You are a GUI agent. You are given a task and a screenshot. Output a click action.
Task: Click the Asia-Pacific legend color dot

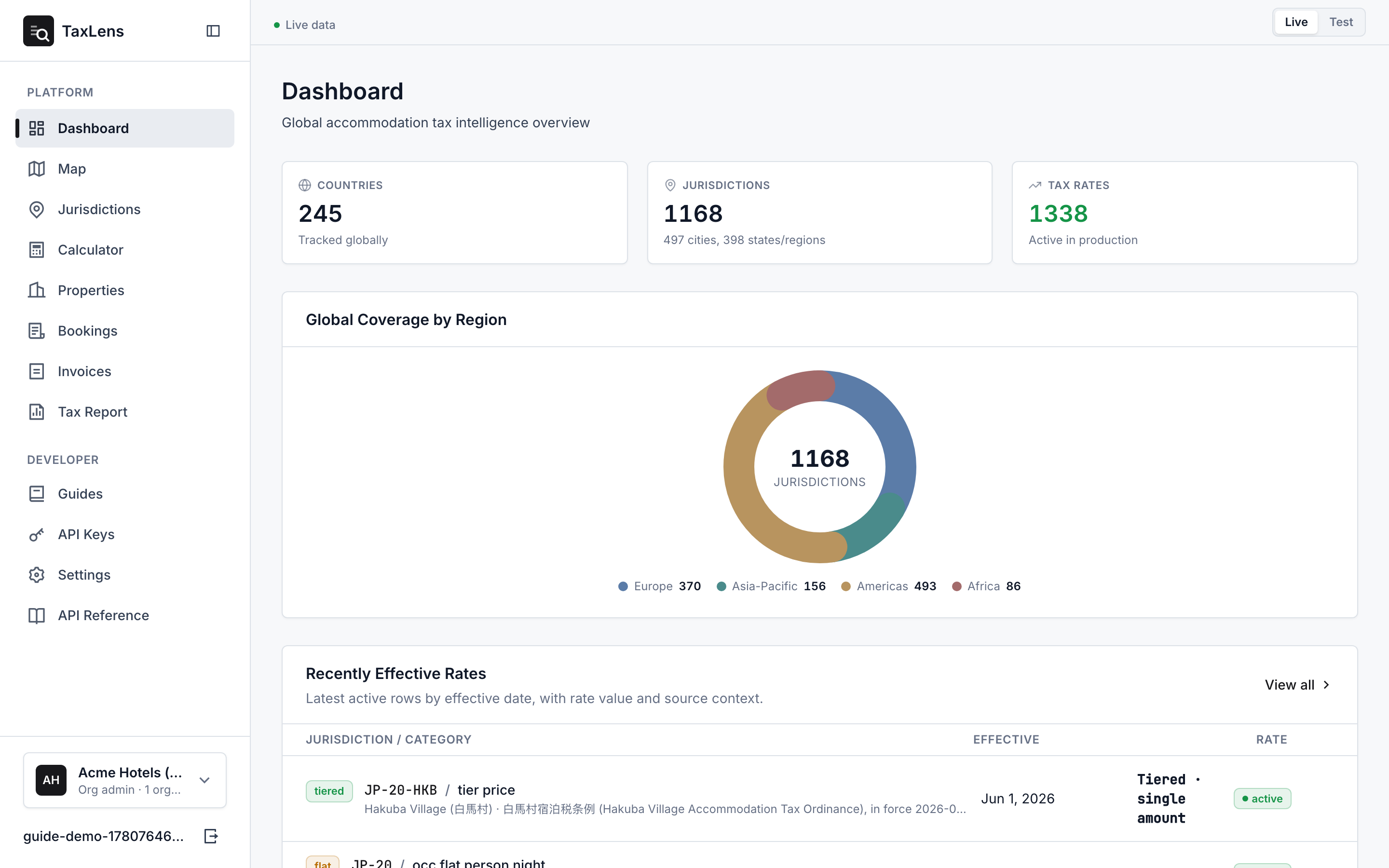click(722, 586)
